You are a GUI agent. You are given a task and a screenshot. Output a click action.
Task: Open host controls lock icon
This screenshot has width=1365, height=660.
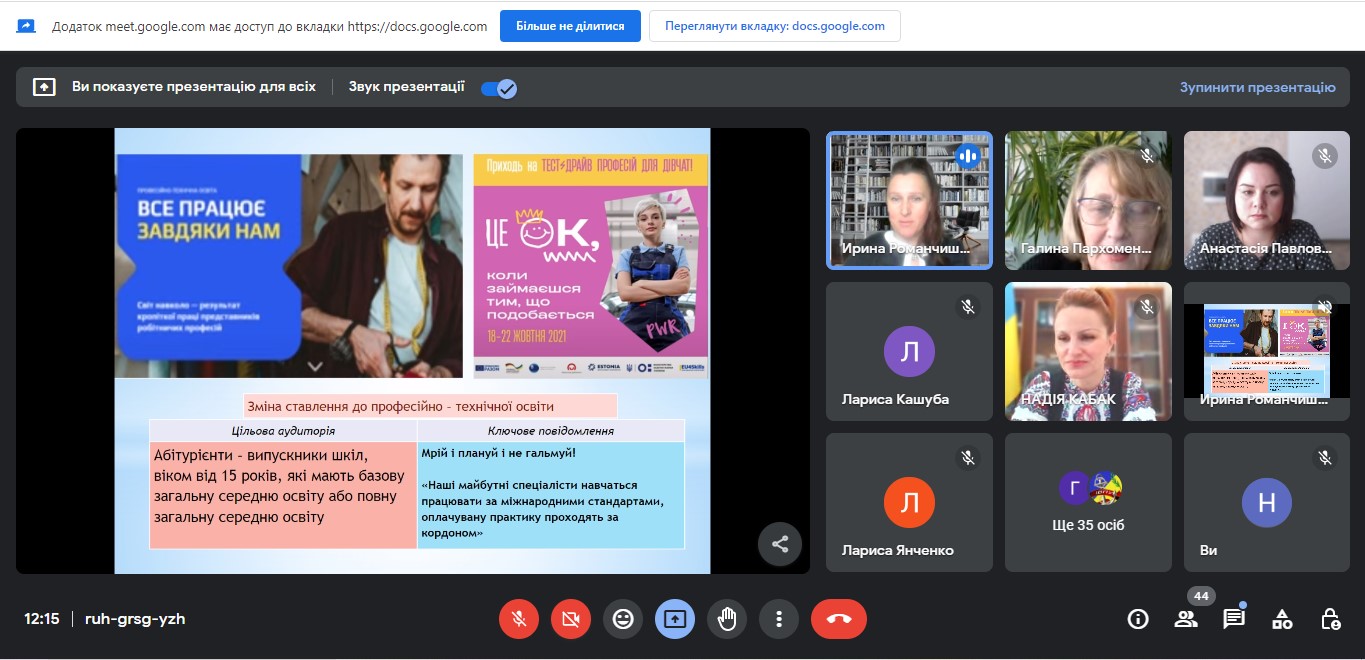(1330, 619)
